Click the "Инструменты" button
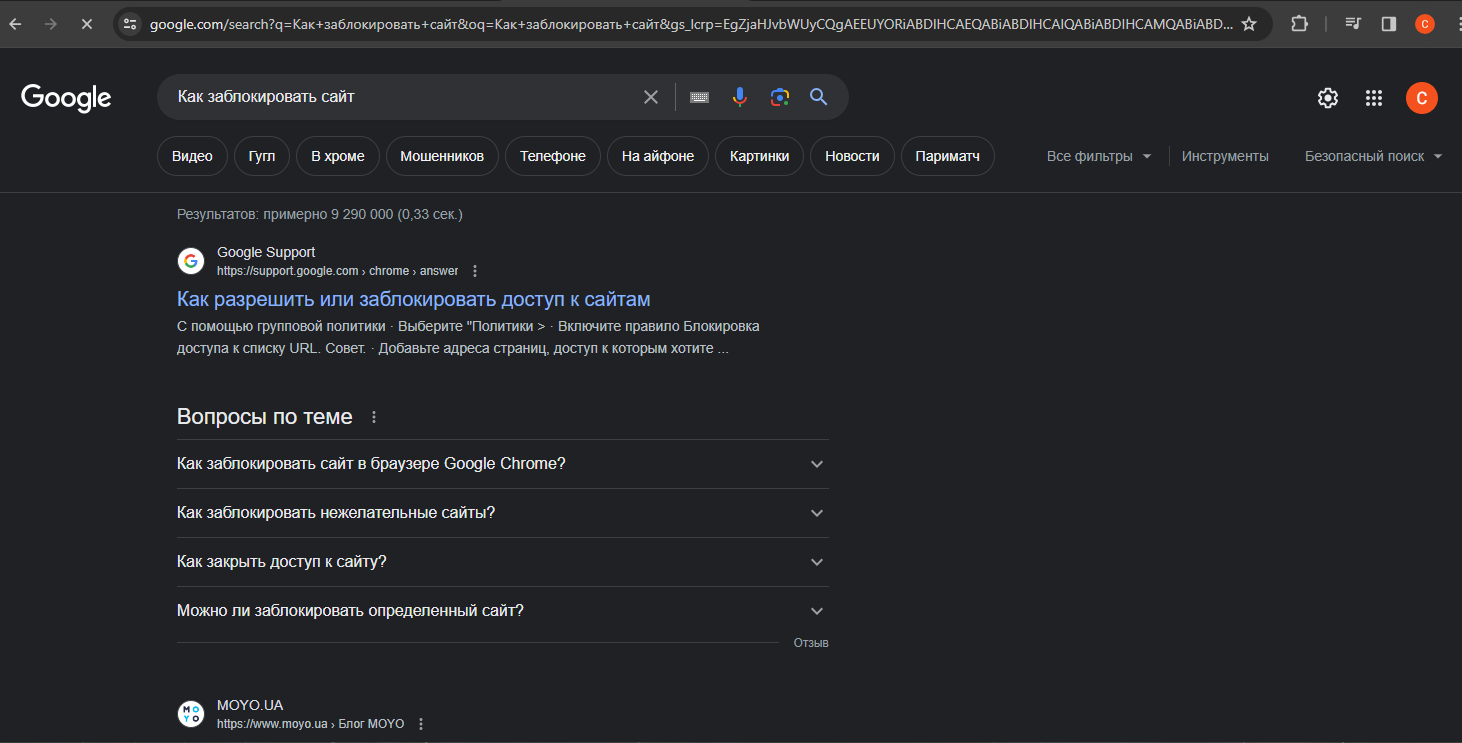The width and height of the screenshot is (1462, 743). click(x=1225, y=156)
